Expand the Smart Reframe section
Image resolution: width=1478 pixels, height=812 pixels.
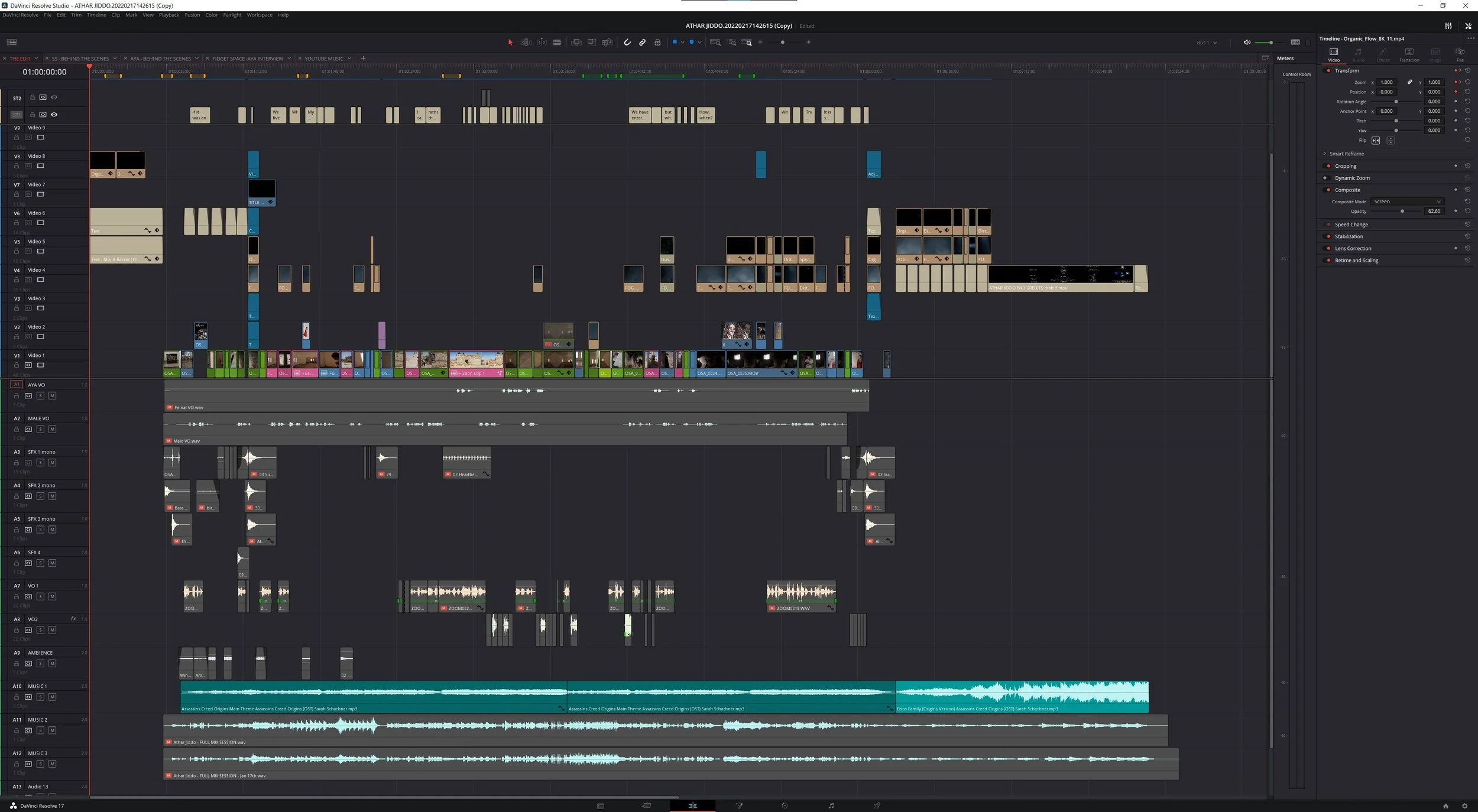(x=1325, y=154)
